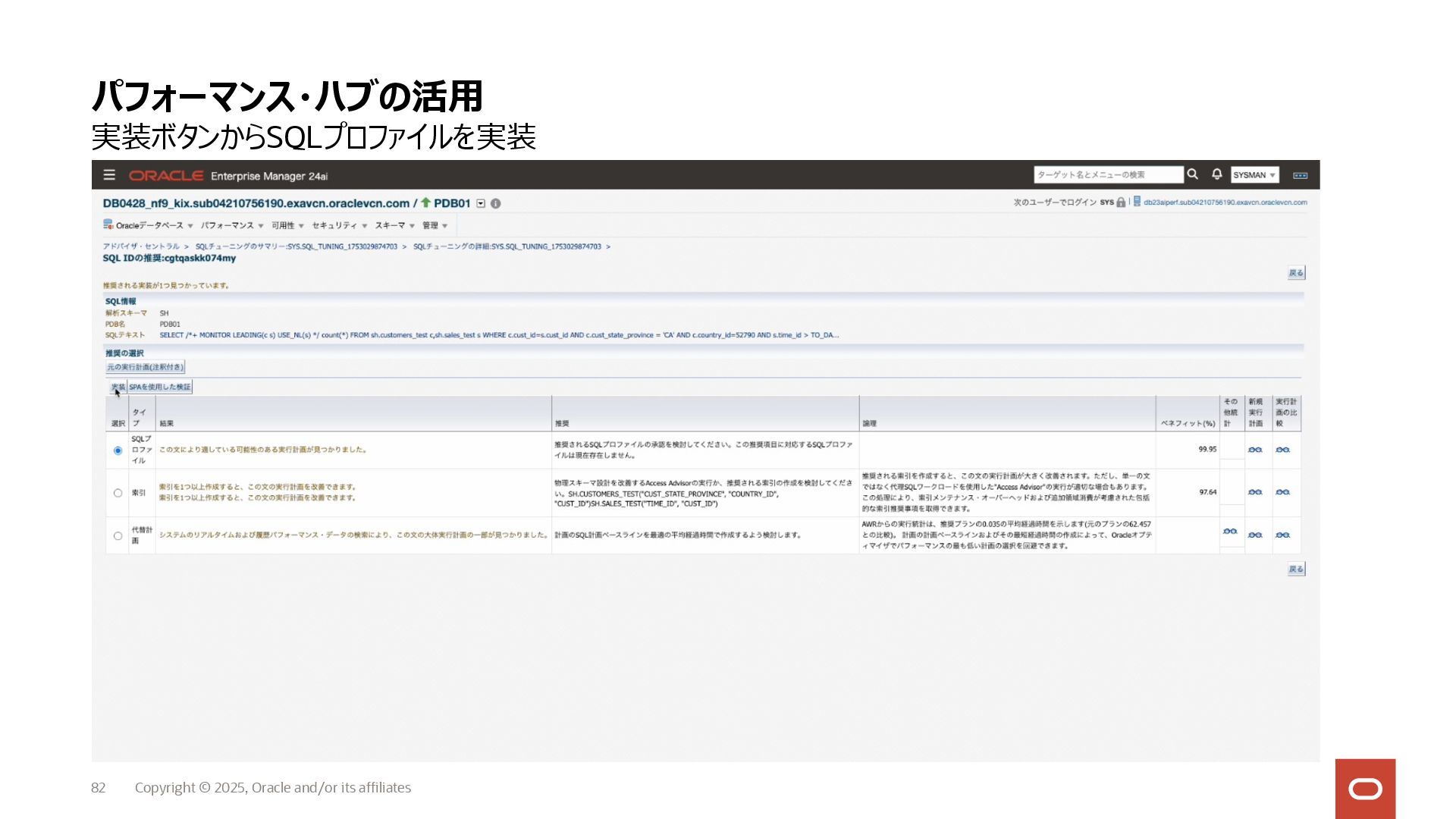The image size is (1456, 819).
Task: Compare execution plans for SQL profile row
Action: click(x=1282, y=450)
